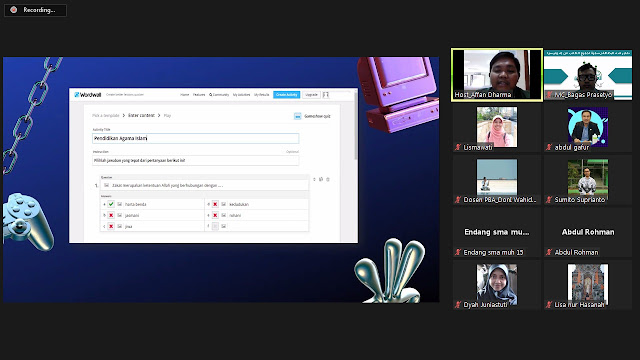Viewport: 640px width, 360px height.
Task: Toggle the green correct mark for harta benda
Action: point(111,204)
